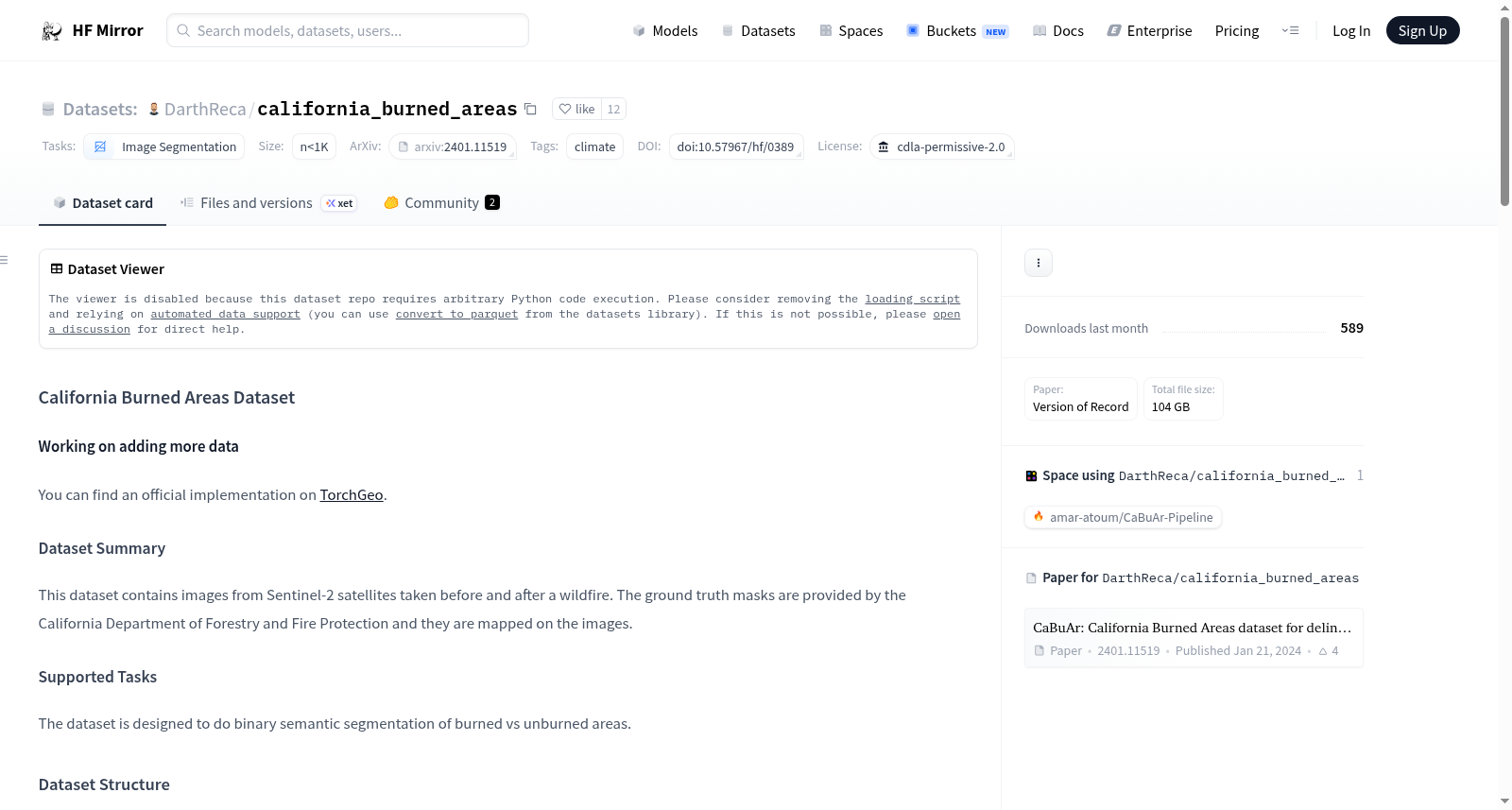
Task: Like the california_burned_areas dataset
Action: tap(576, 109)
